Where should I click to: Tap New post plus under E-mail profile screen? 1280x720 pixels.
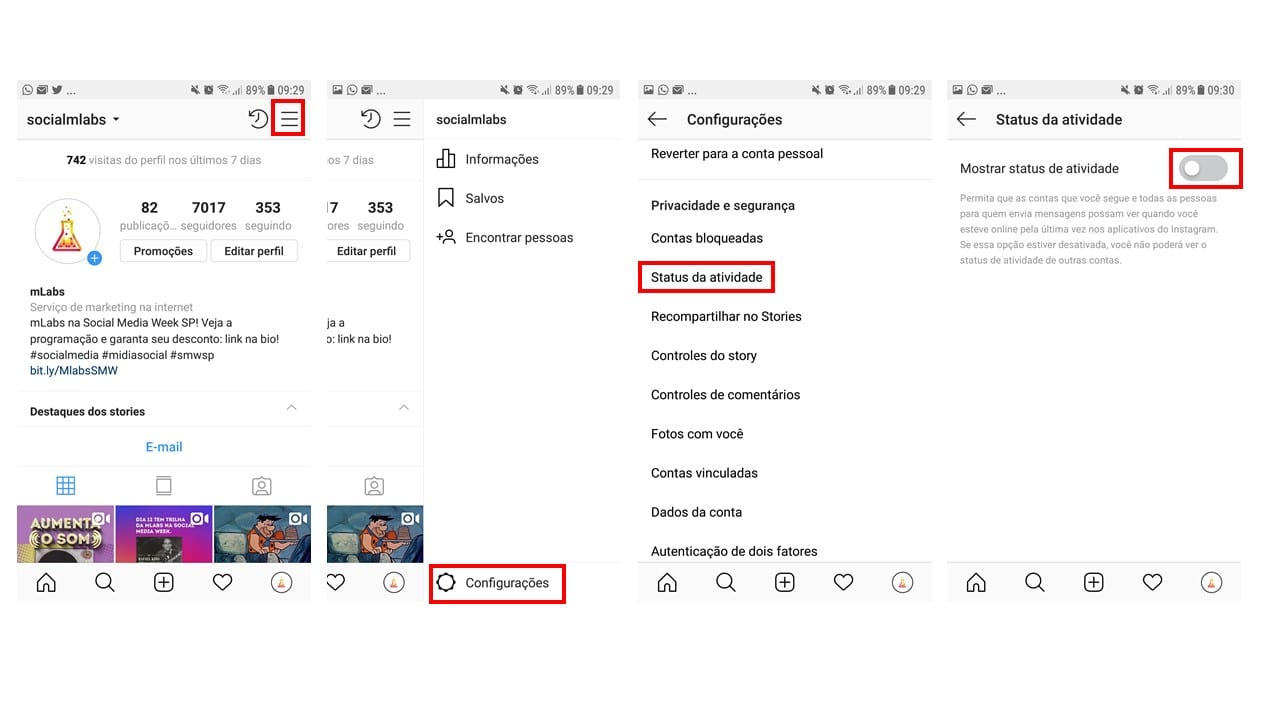pyautogui.click(x=164, y=583)
